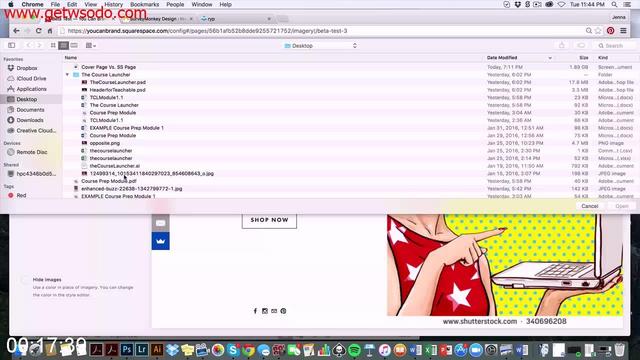Open Chrome's hamburger menu

[623, 31]
